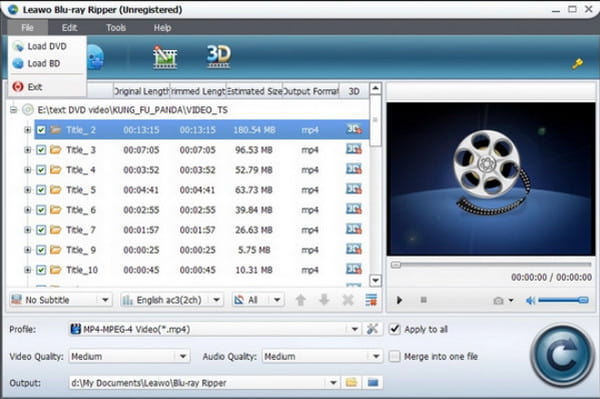Expand the Title_2 tree node
This screenshot has height=399, width=600.
tap(28, 130)
